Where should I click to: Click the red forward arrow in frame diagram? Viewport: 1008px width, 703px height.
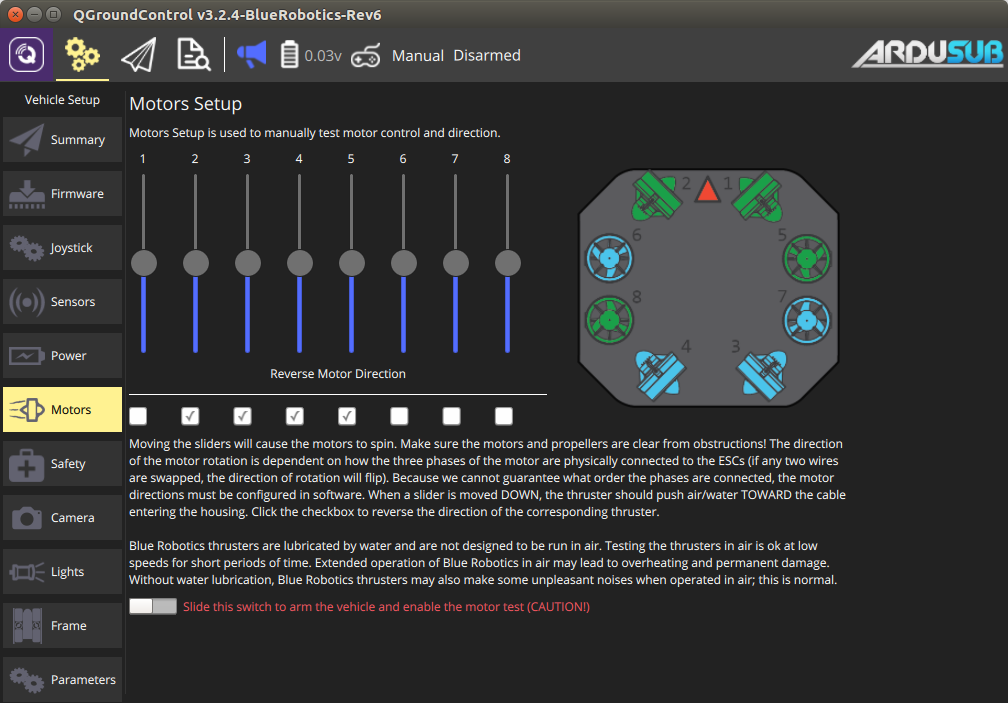coord(708,190)
